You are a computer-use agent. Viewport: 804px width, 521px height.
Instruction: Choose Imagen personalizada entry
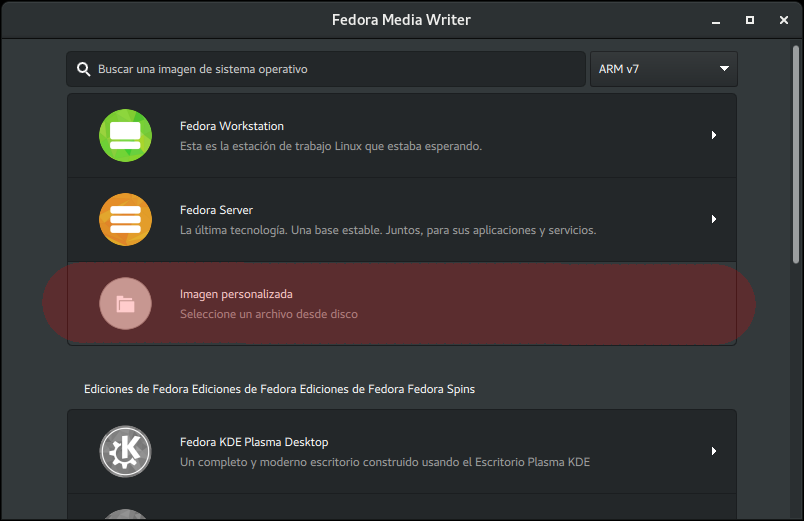[402, 304]
